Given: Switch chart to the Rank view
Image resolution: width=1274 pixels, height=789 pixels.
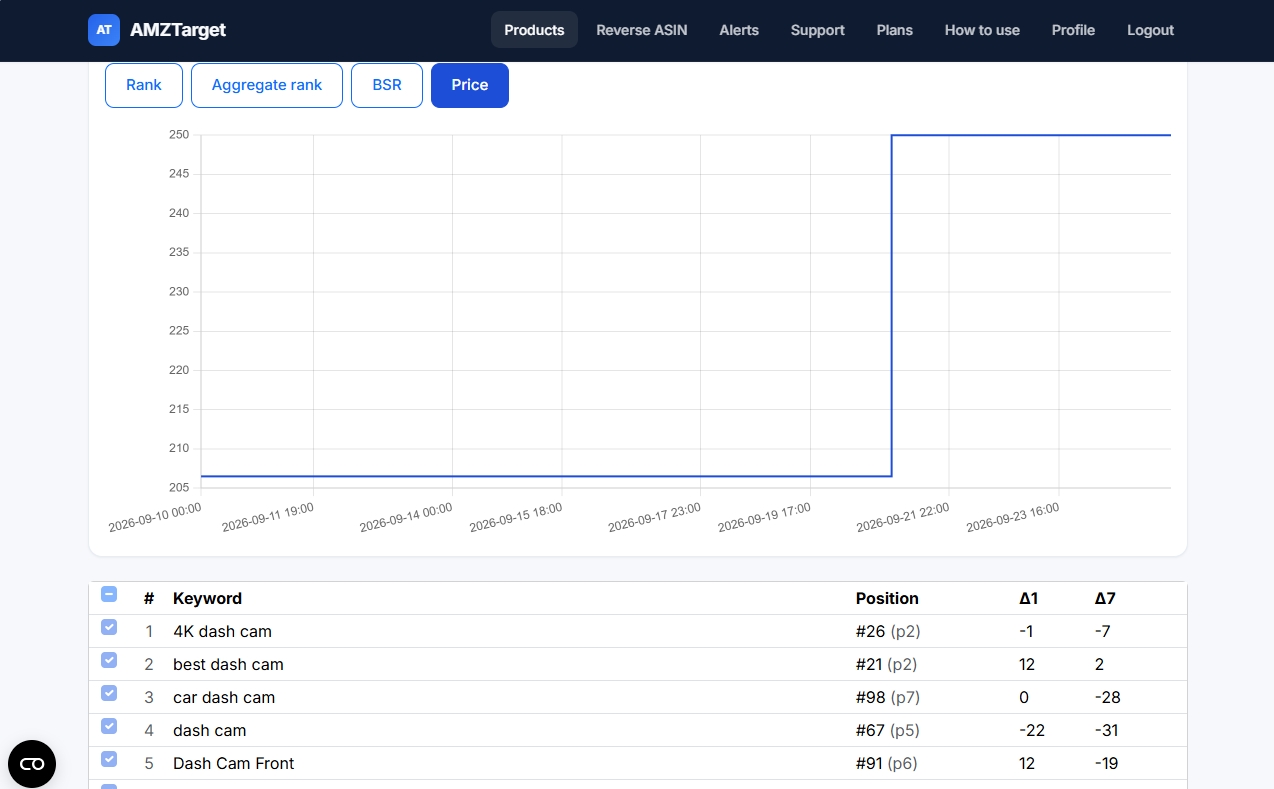Looking at the screenshot, I should [144, 85].
